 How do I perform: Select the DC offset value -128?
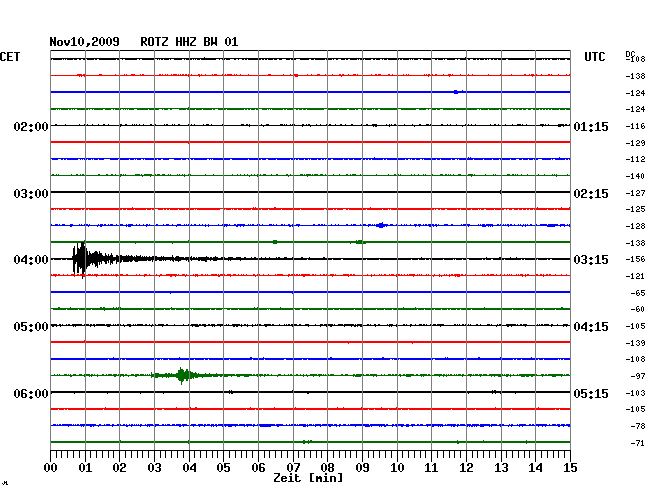[x=635, y=226]
